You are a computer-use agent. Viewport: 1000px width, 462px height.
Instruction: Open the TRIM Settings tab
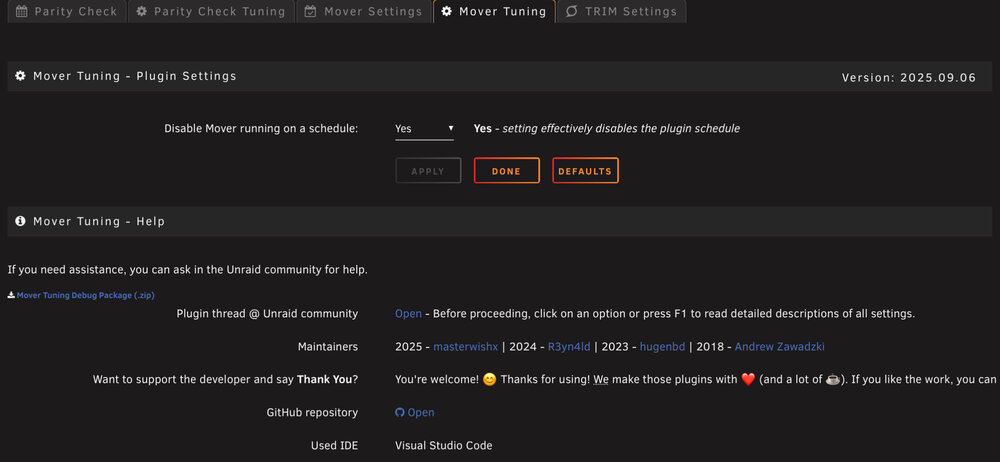621,11
